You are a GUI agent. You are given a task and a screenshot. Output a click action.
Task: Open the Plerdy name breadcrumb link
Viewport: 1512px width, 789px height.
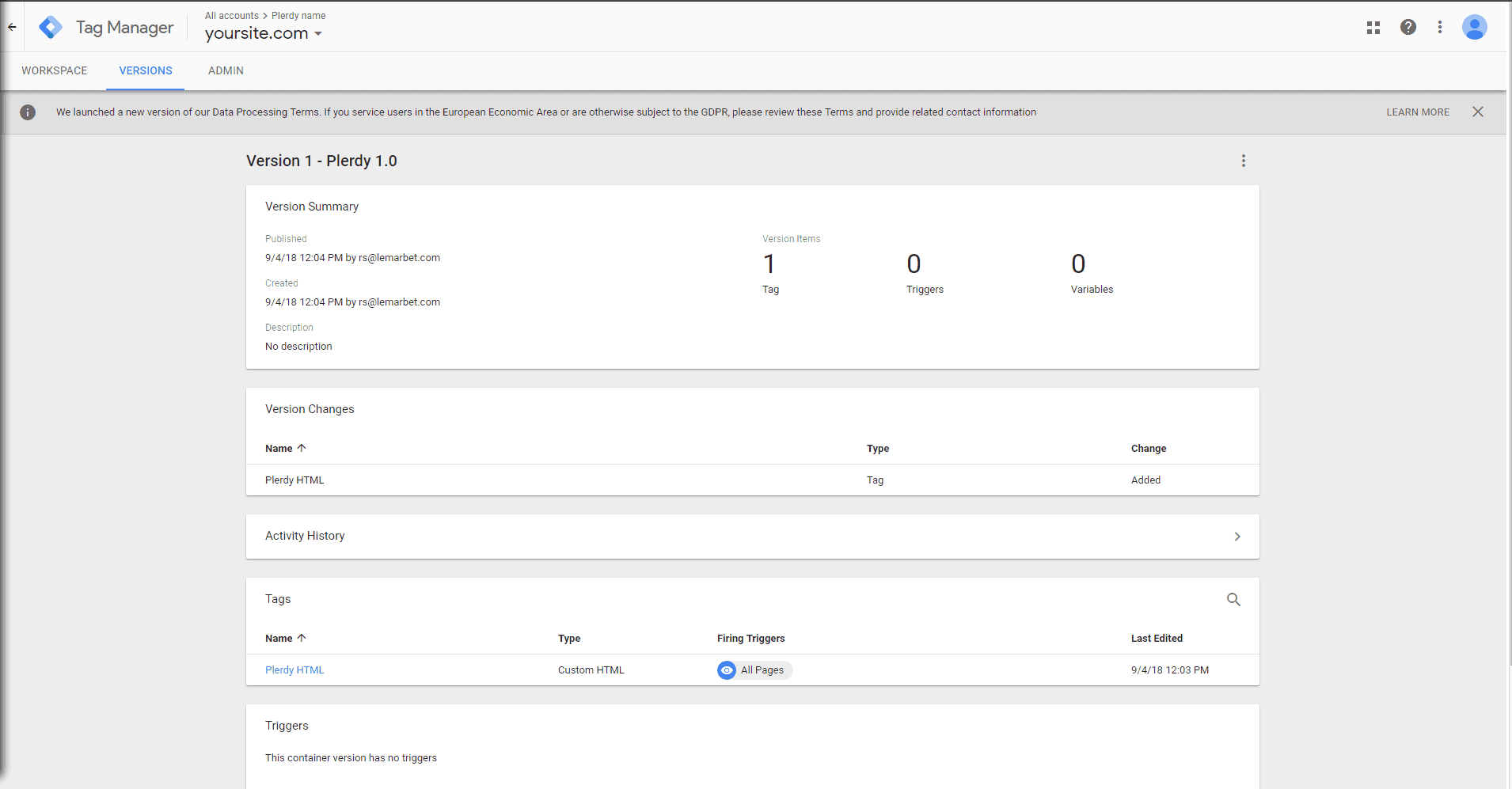pos(298,16)
